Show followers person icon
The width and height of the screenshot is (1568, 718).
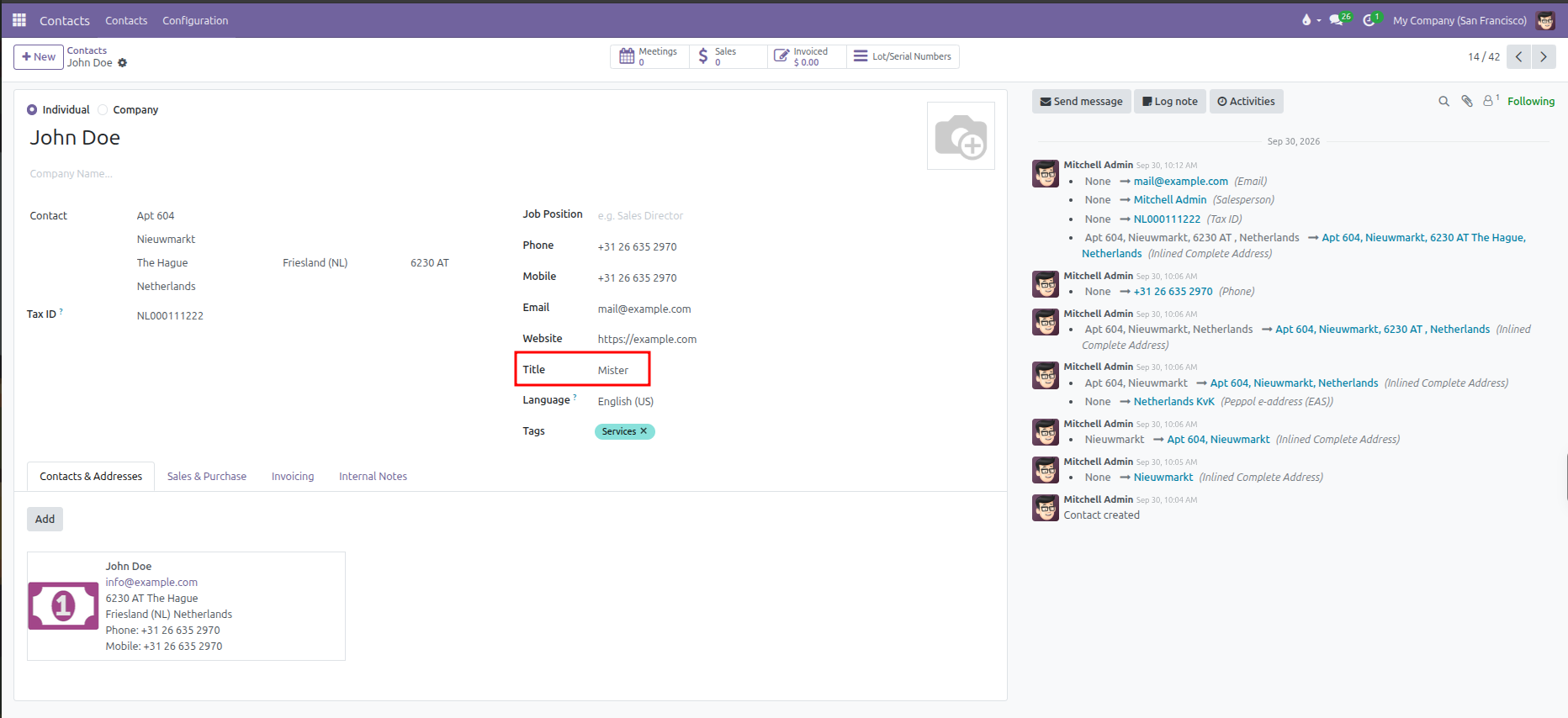point(1490,101)
